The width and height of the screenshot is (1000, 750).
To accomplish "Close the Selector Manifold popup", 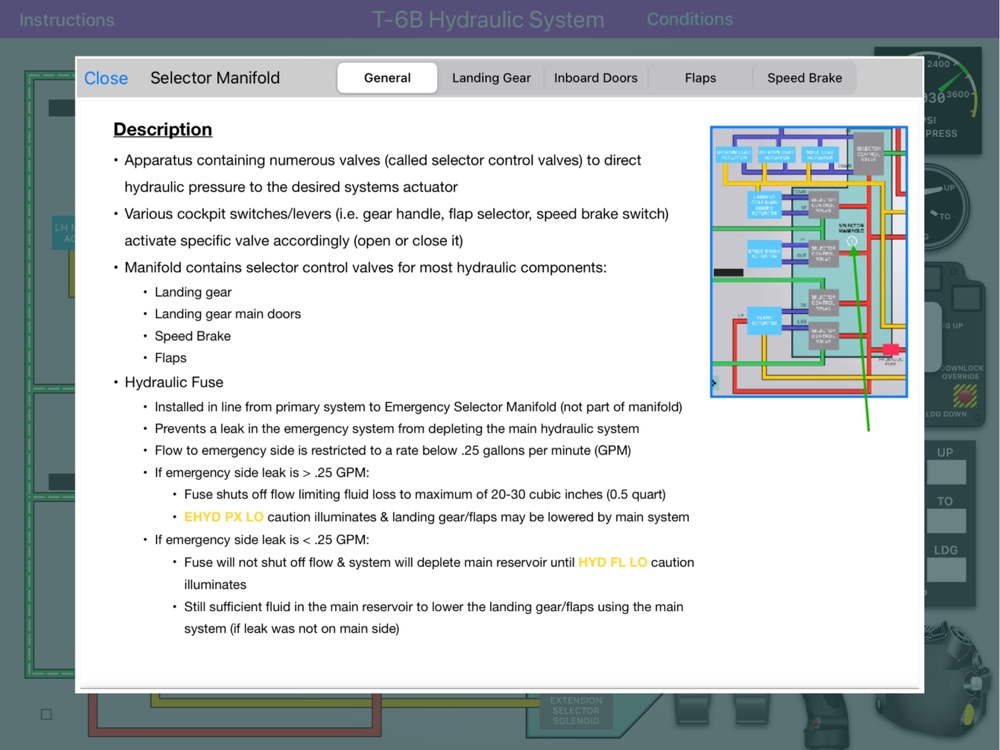I will (x=105, y=78).
